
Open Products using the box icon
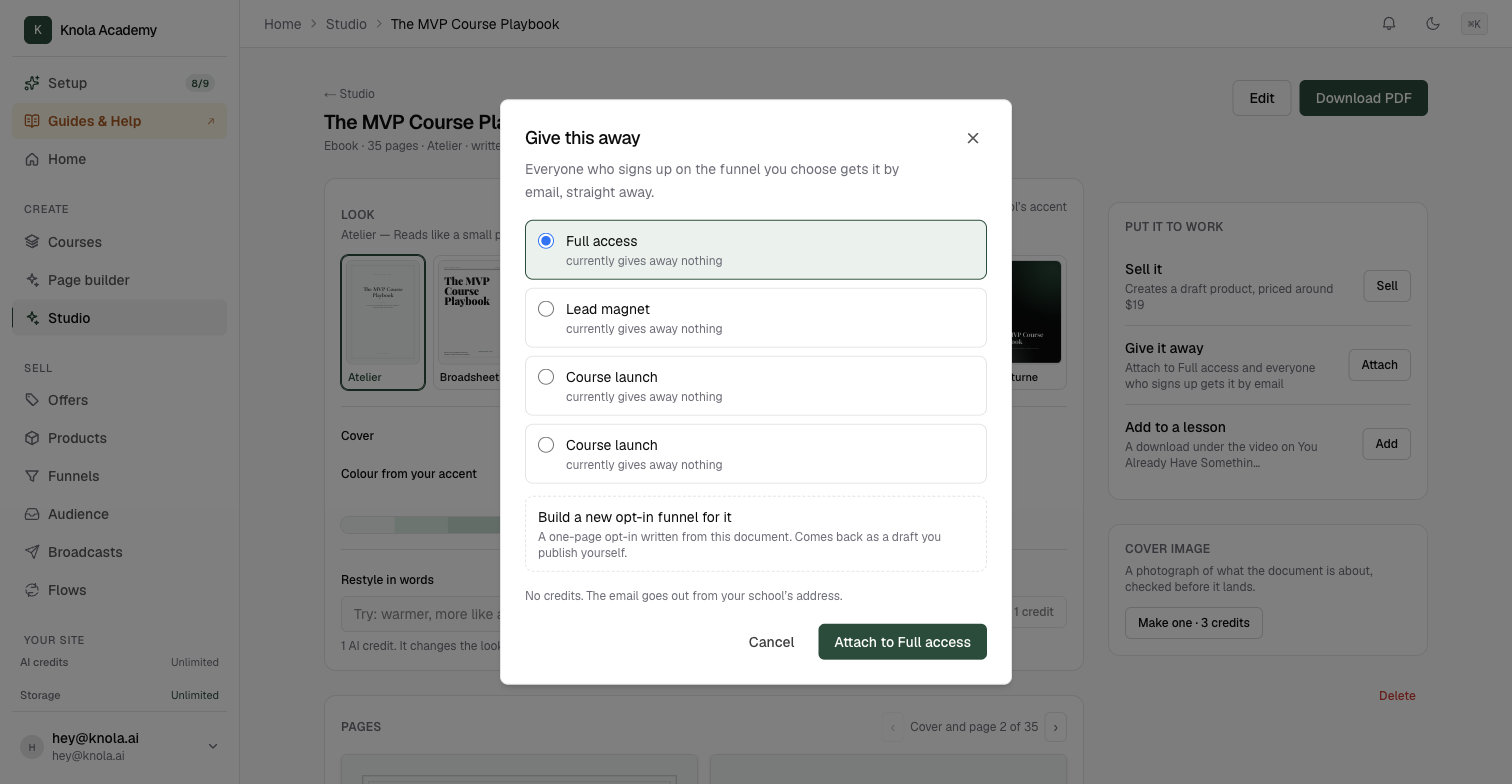(32, 438)
